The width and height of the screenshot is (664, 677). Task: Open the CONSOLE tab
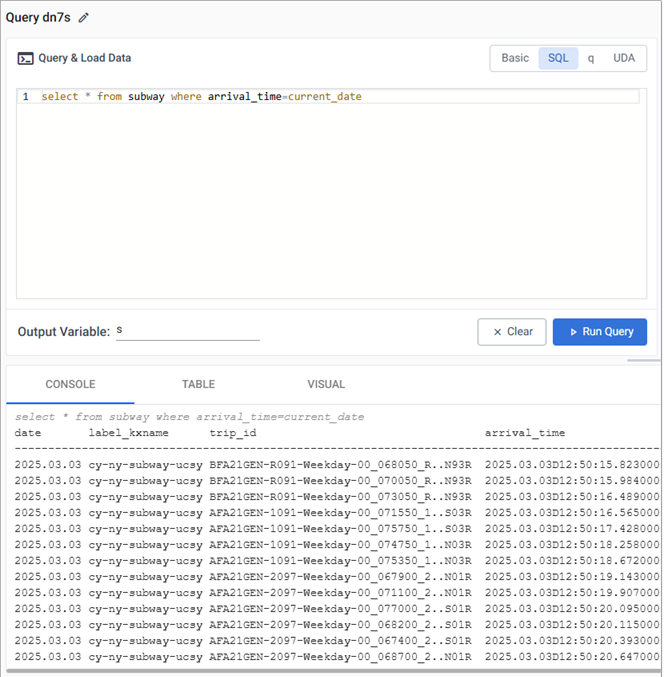click(x=70, y=384)
